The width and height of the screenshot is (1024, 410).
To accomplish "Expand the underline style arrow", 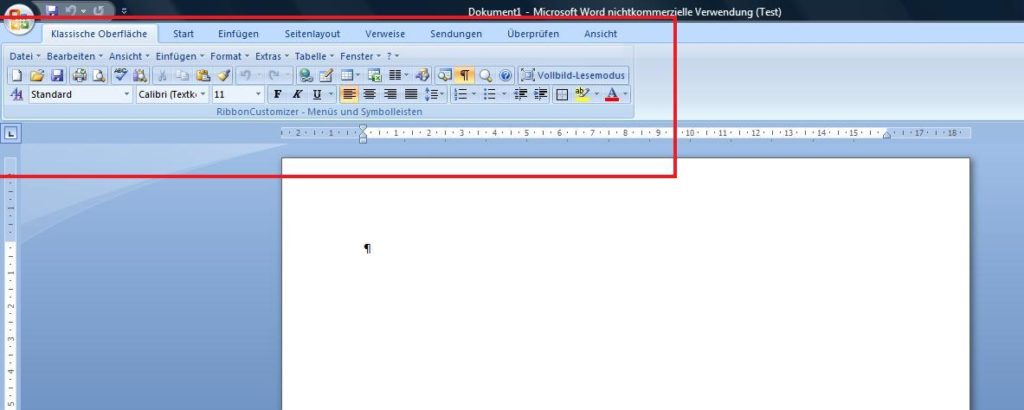I will pyautogui.click(x=330, y=95).
